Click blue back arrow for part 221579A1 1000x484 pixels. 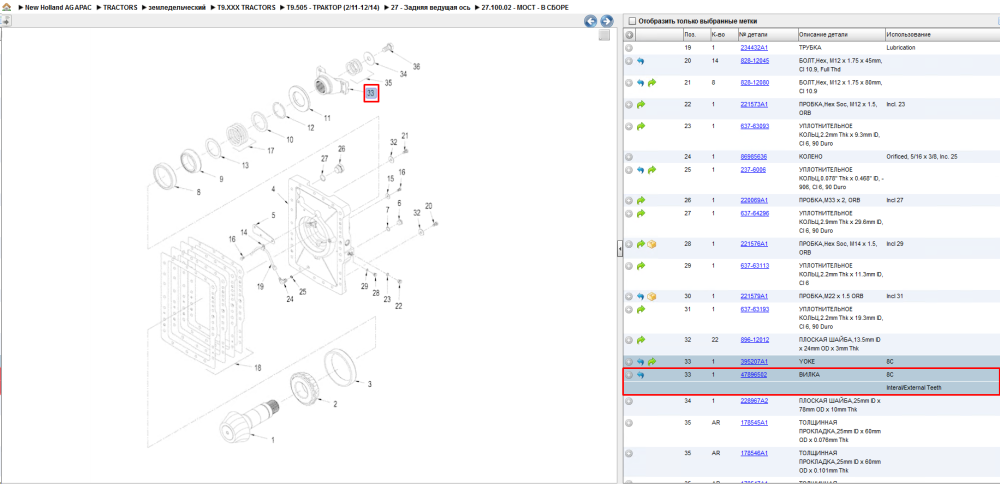point(640,297)
